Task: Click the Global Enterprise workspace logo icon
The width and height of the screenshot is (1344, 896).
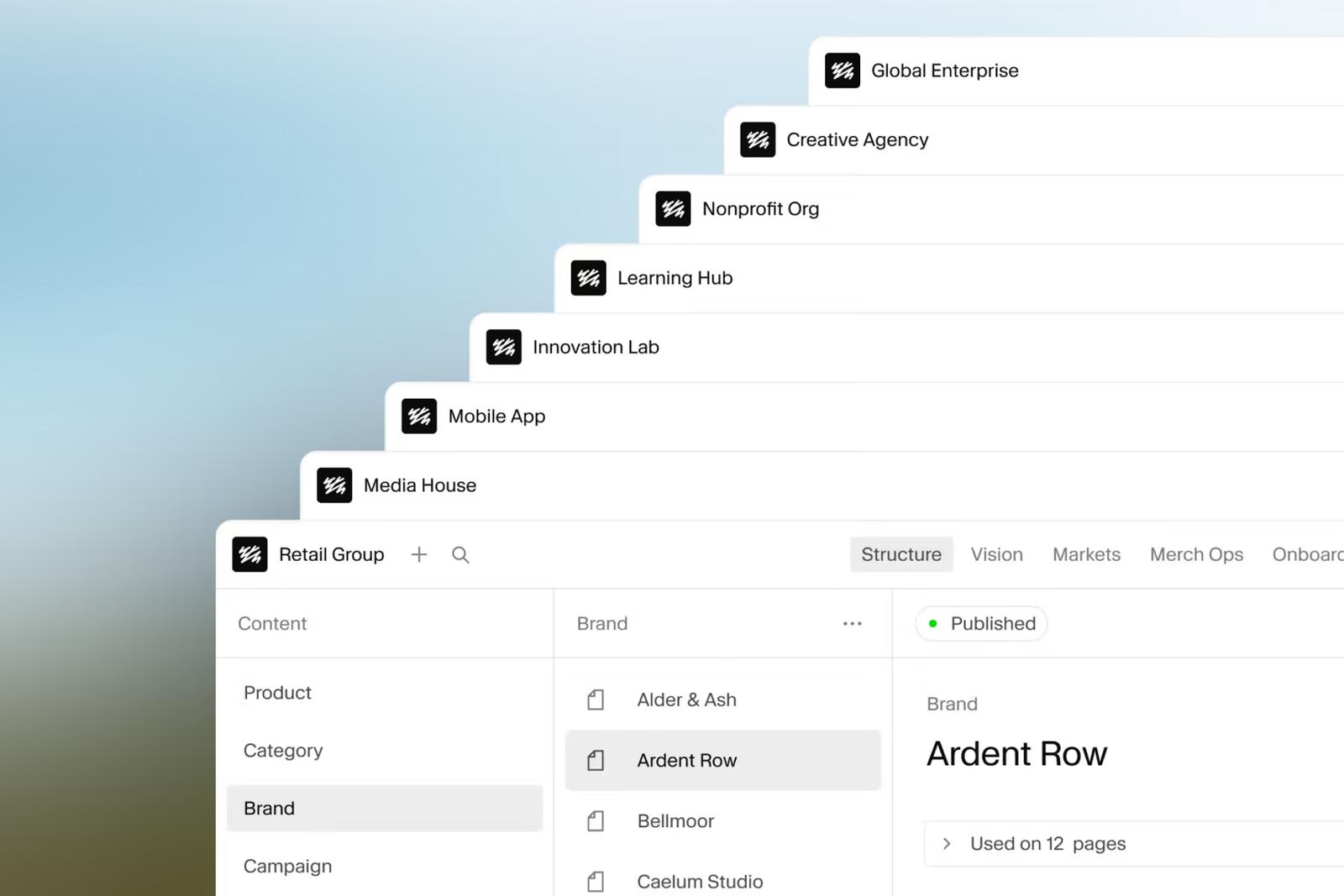Action: pyautogui.click(x=842, y=71)
